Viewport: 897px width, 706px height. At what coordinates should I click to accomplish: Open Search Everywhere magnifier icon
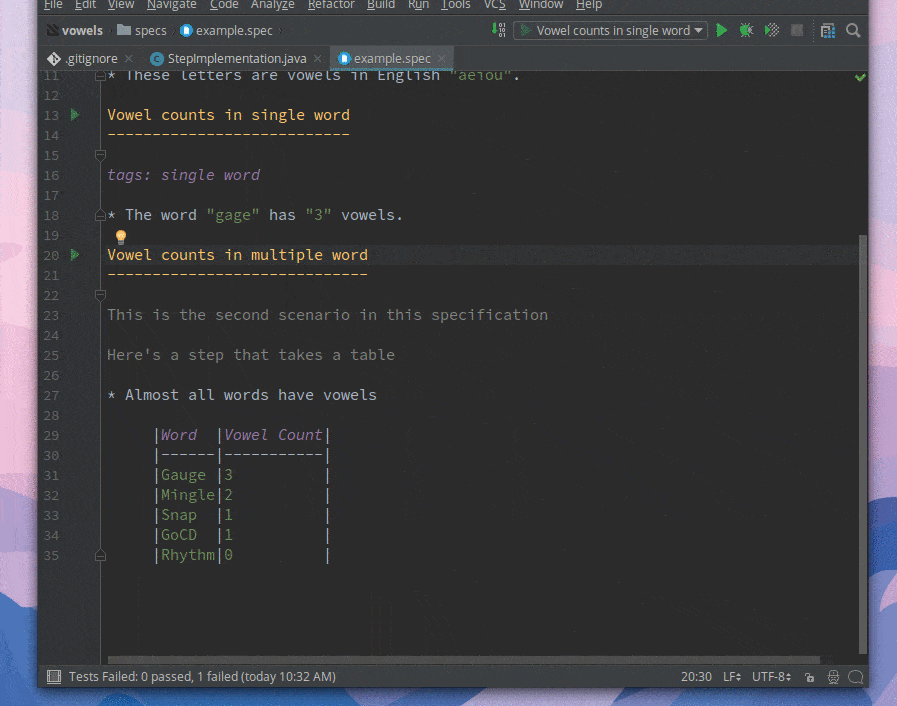tap(853, 31)
